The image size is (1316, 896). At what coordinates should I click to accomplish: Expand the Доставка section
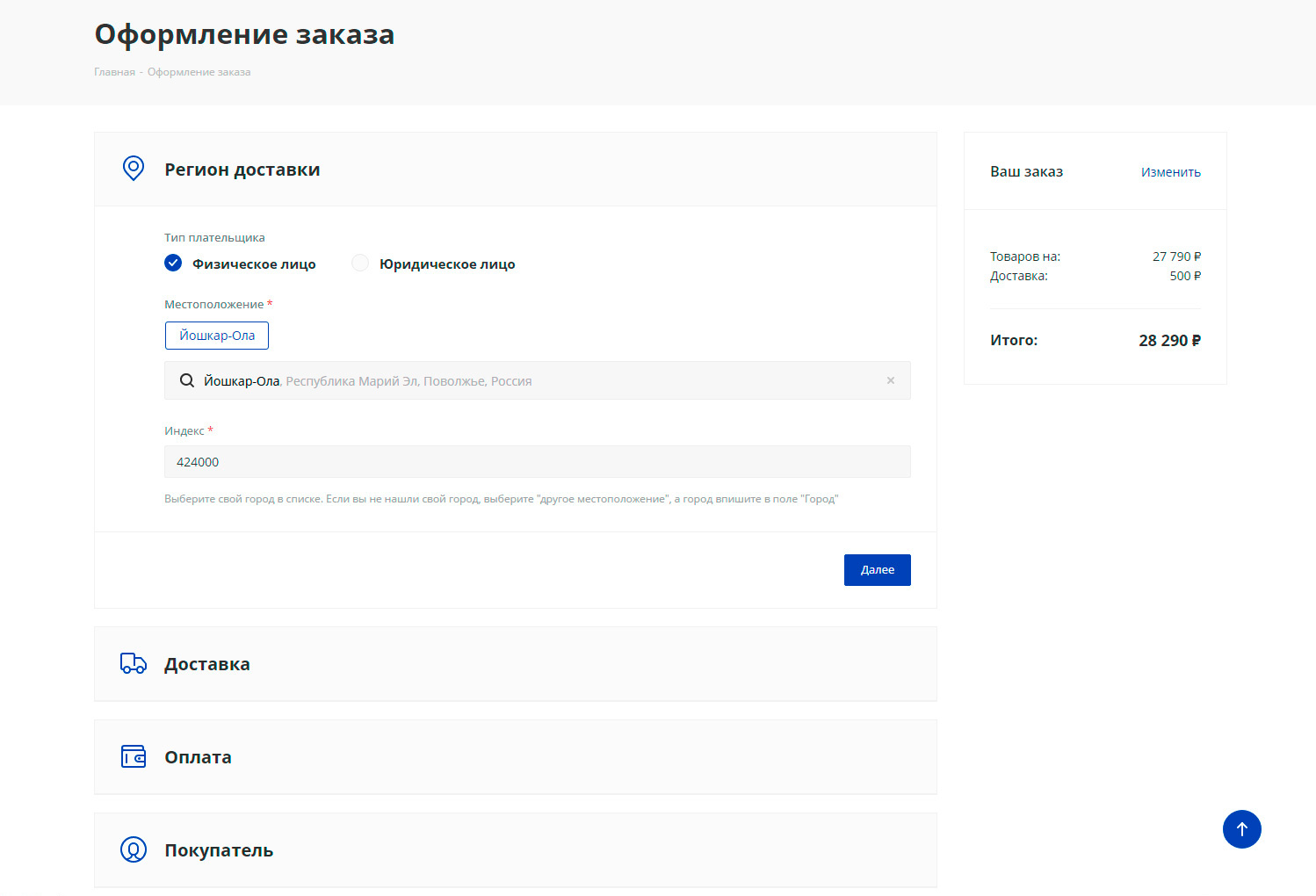pyautogui.click(x=207, y=664)
